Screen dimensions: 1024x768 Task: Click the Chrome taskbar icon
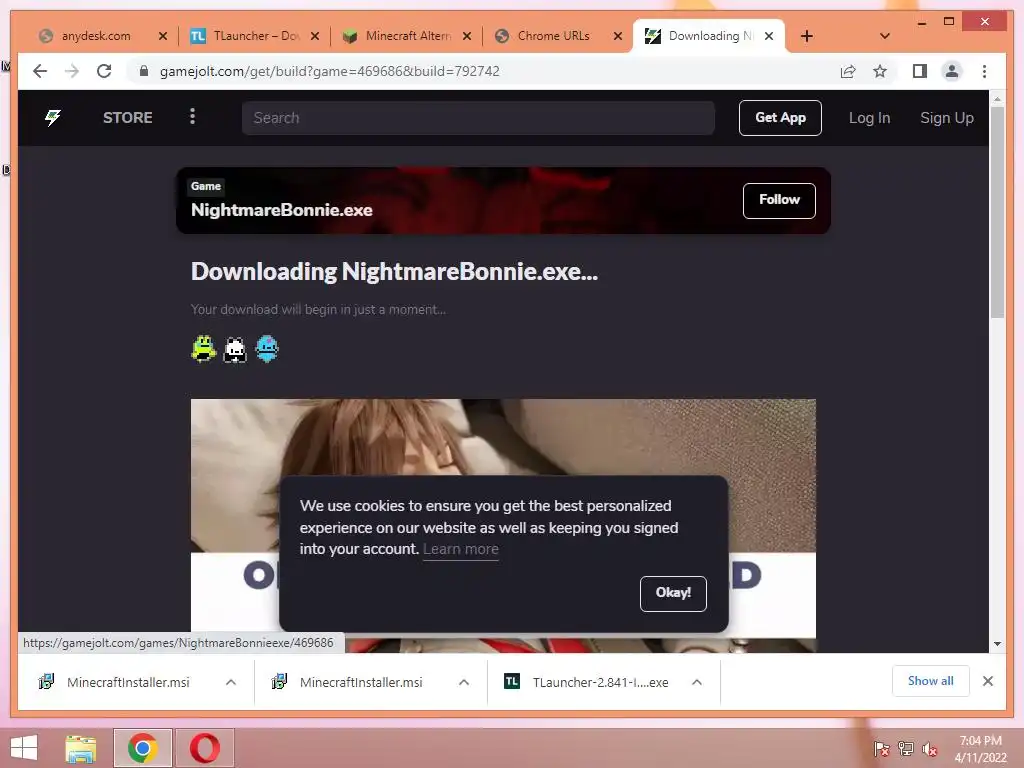point(142,748)
